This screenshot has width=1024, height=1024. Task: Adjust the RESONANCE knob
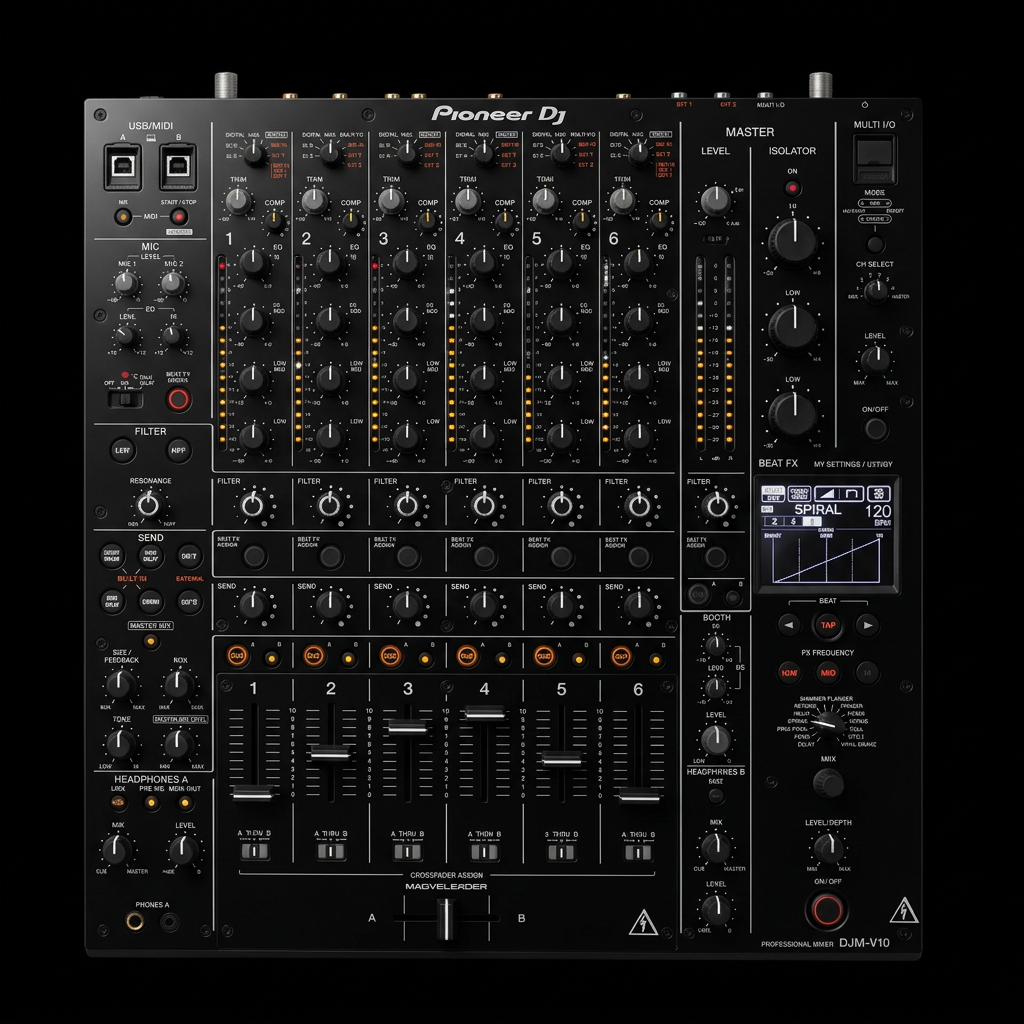149,505
